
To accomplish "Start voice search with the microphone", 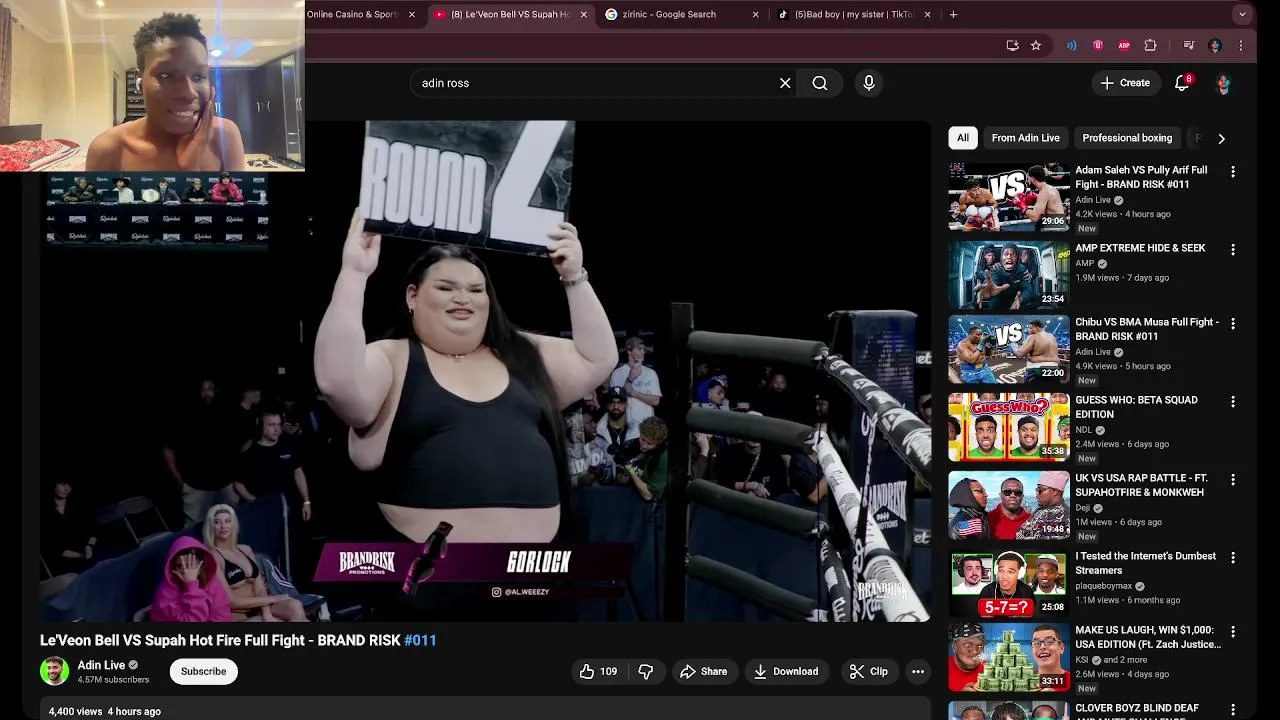I will click(x=869, y=83).
